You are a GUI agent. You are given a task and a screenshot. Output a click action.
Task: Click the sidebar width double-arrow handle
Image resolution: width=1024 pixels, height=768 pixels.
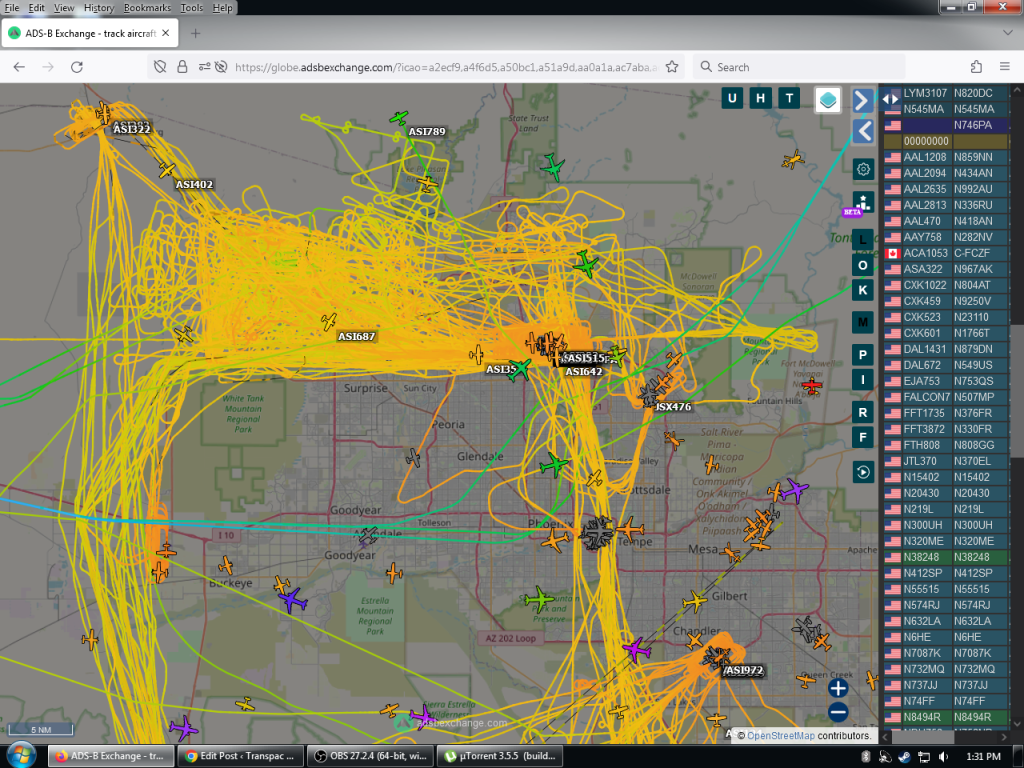[889, 99]
